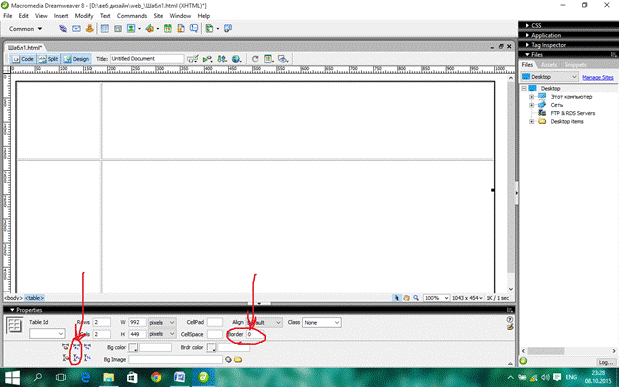Viewport: 619px width, 387px height.
Task: Insert a div tag icon
Action: 118,28
